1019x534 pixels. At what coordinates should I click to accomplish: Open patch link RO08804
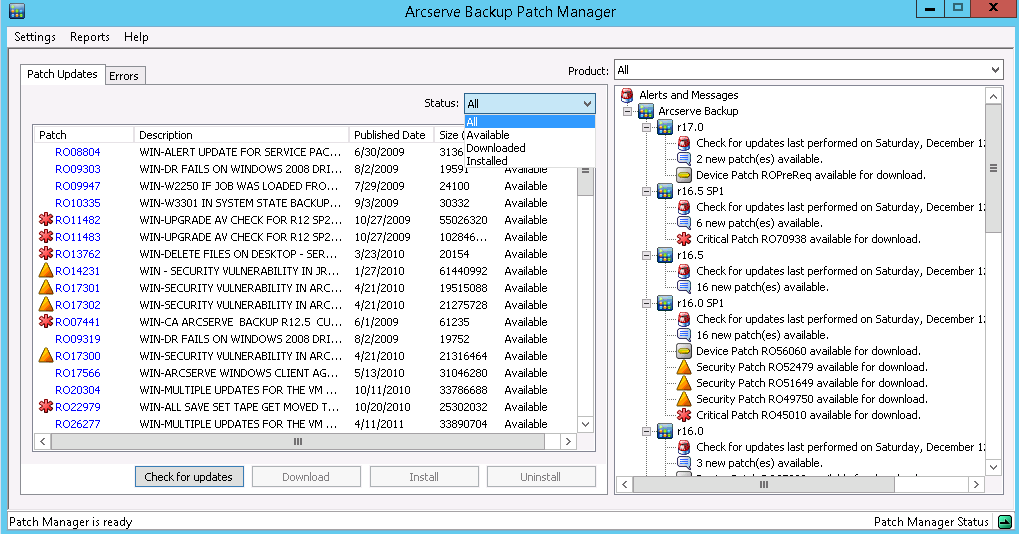(77, 152)
